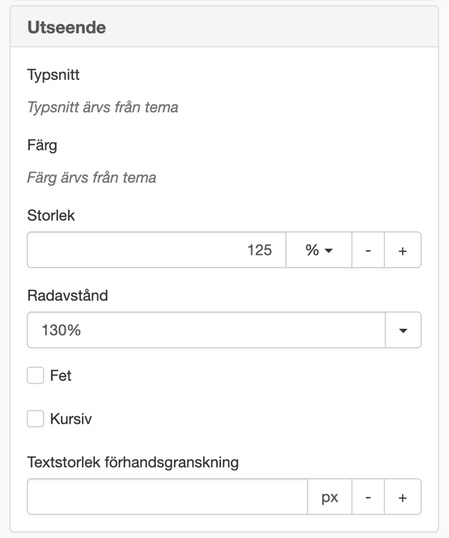Decrease Textstorlek förhandsgranskning with minus button
Image resolution: width=449 pixels, height=538 pixels.
(368, 497)
